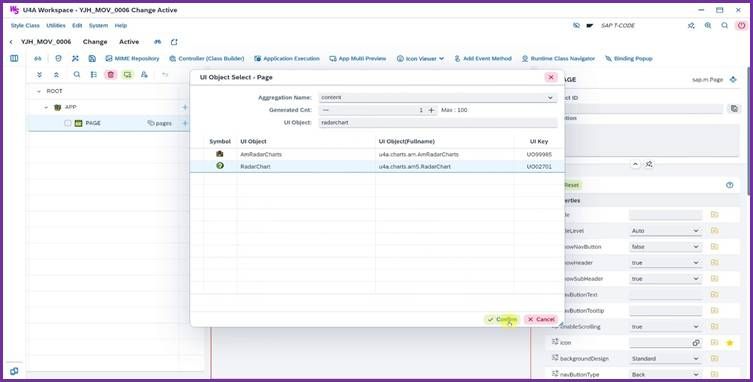Collapse the APP tree node
Image resolution: width=753 pixels, height=382 pixels.
(47, 108)
